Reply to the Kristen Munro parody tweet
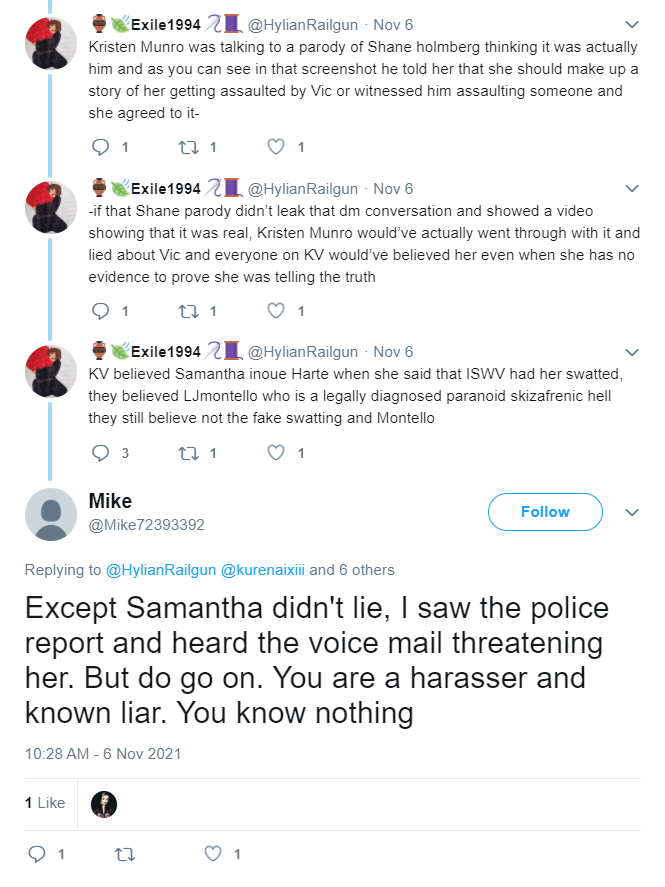Viewport: 665px width, 887px height. [x=101, y=147]
